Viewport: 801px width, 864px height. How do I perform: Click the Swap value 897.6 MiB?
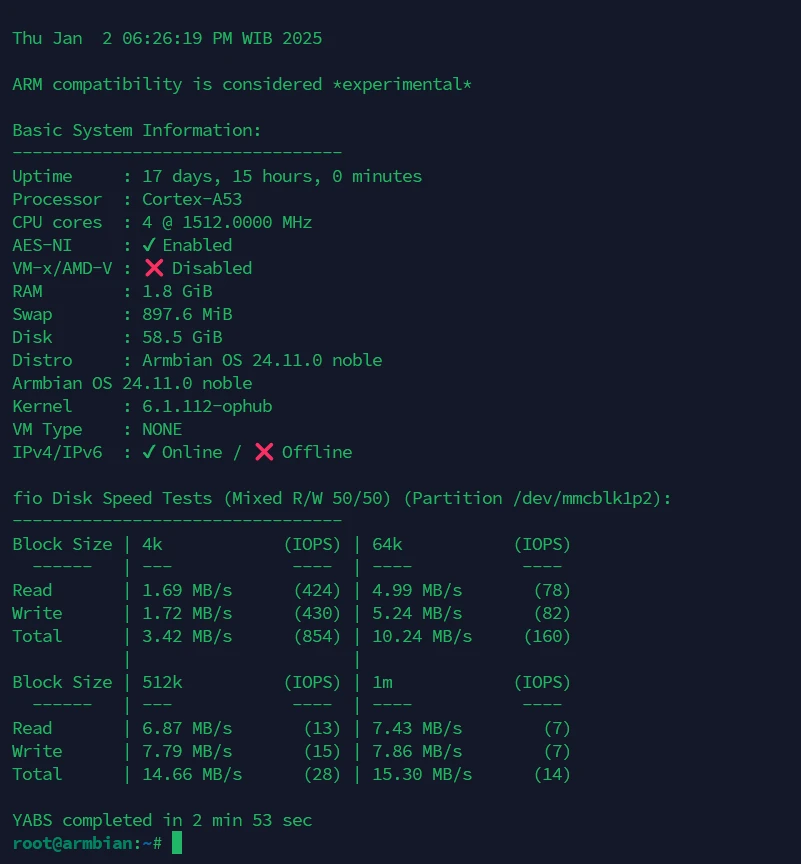tap(187, 314)
